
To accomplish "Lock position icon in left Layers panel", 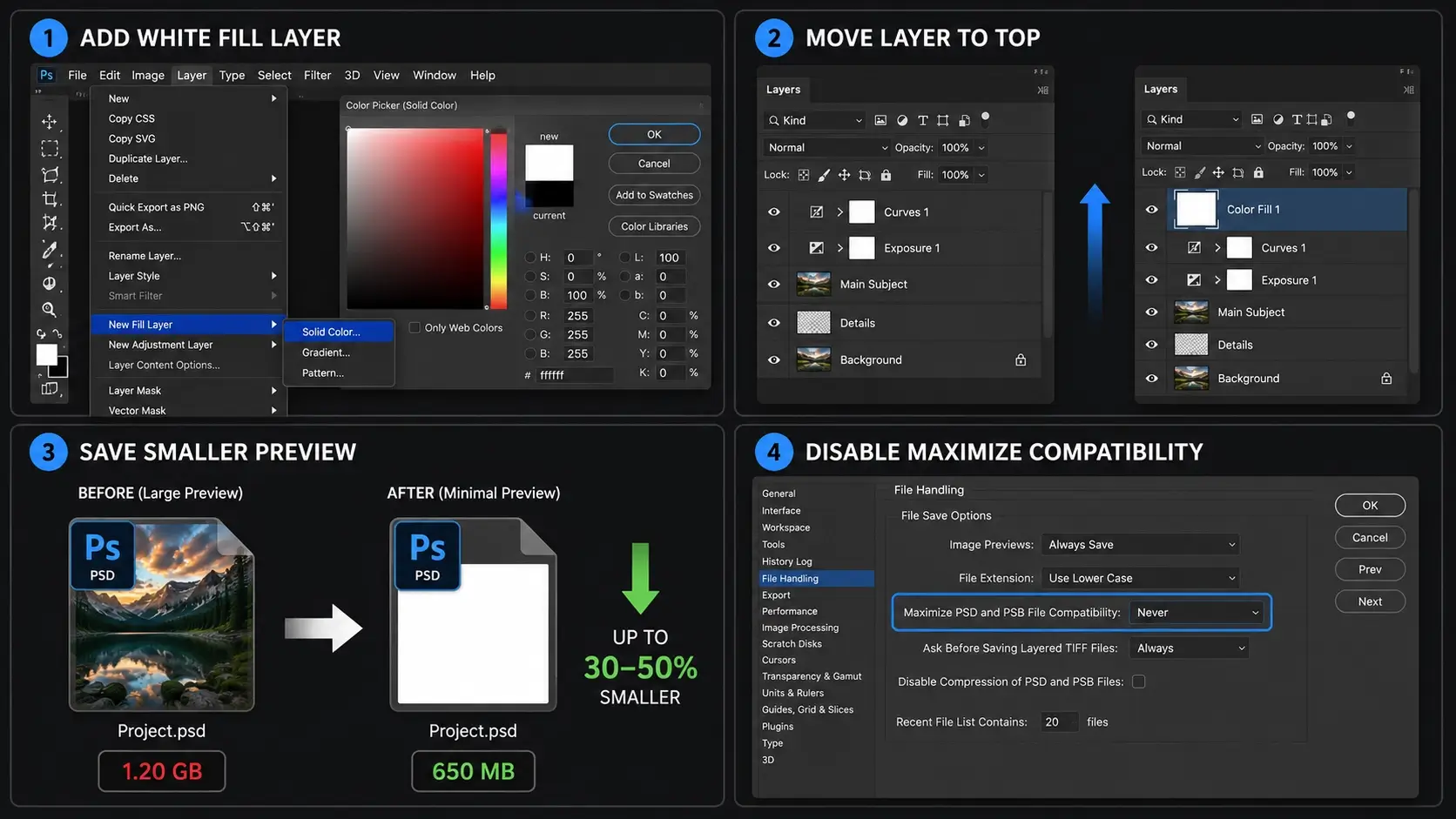I will coord(844,175).
